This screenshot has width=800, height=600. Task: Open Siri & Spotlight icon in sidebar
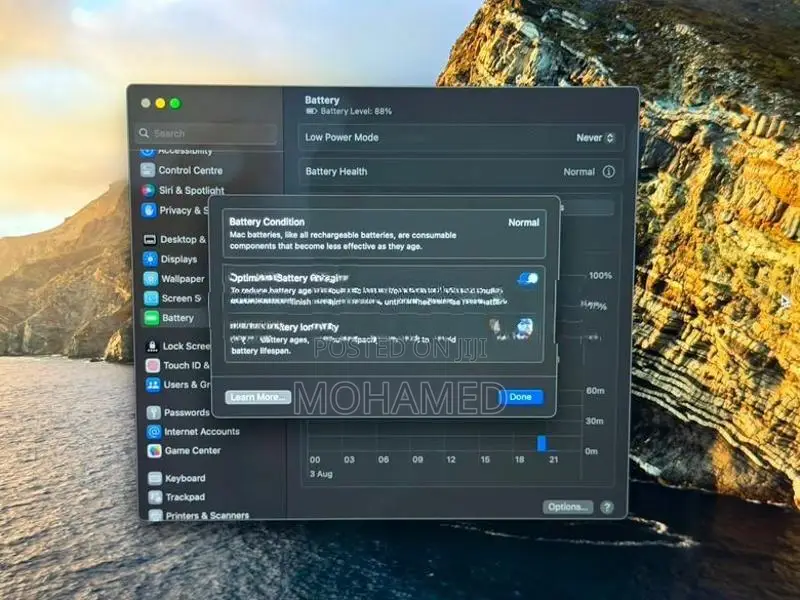pyautogui.click(x=148, y=190)
